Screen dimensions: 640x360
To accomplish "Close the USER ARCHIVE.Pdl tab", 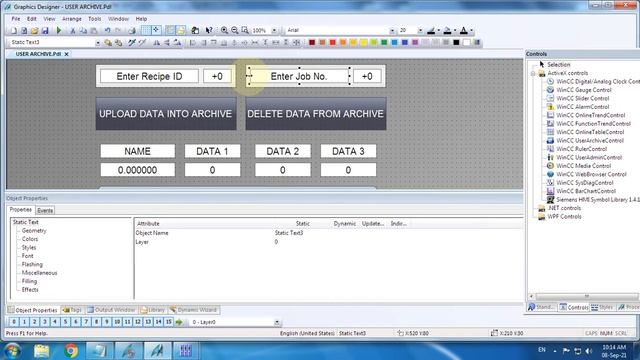I will click(67, 54).
